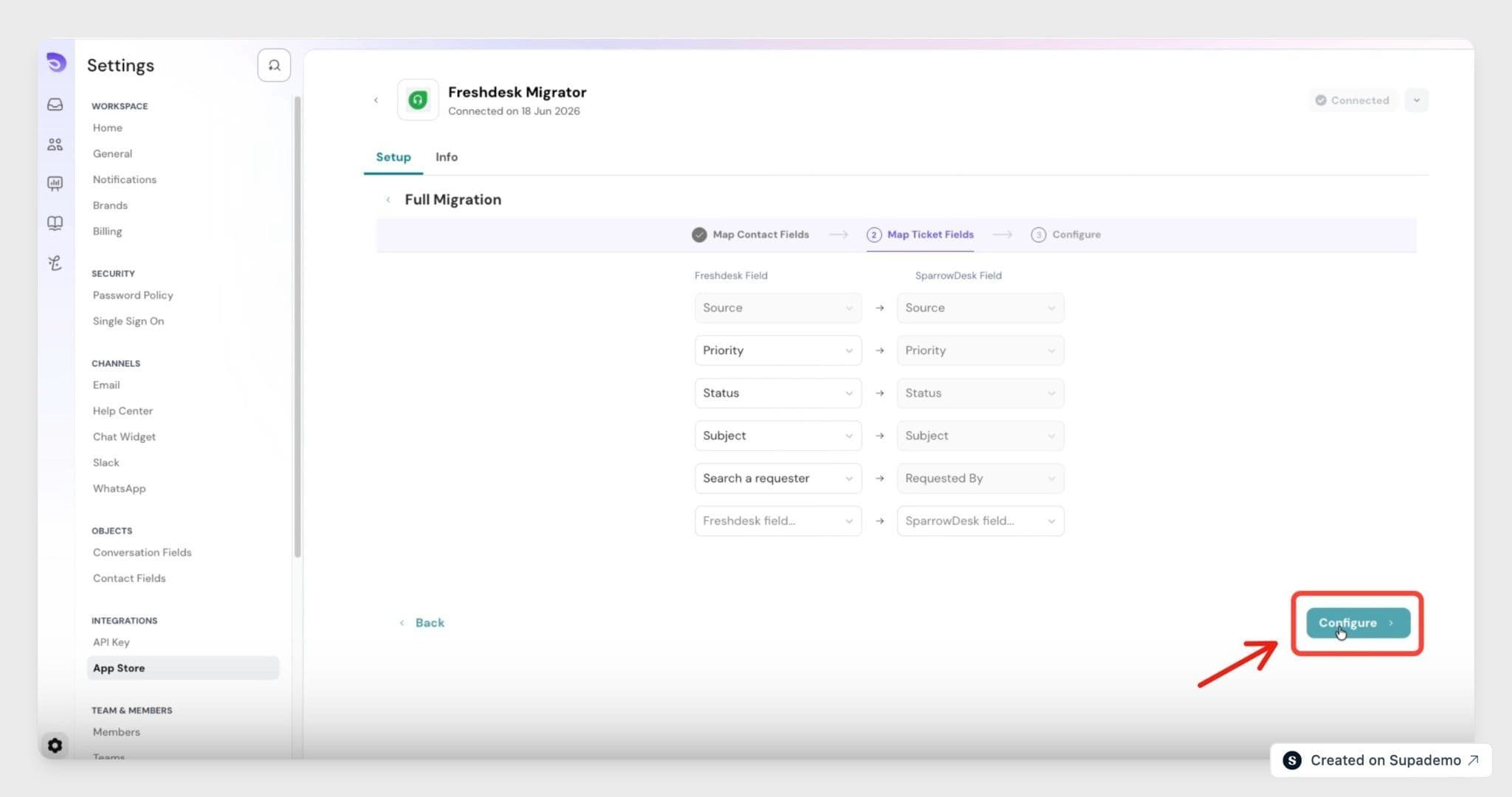Open the SparrowDesk Status dropdown

pos(980,393)
